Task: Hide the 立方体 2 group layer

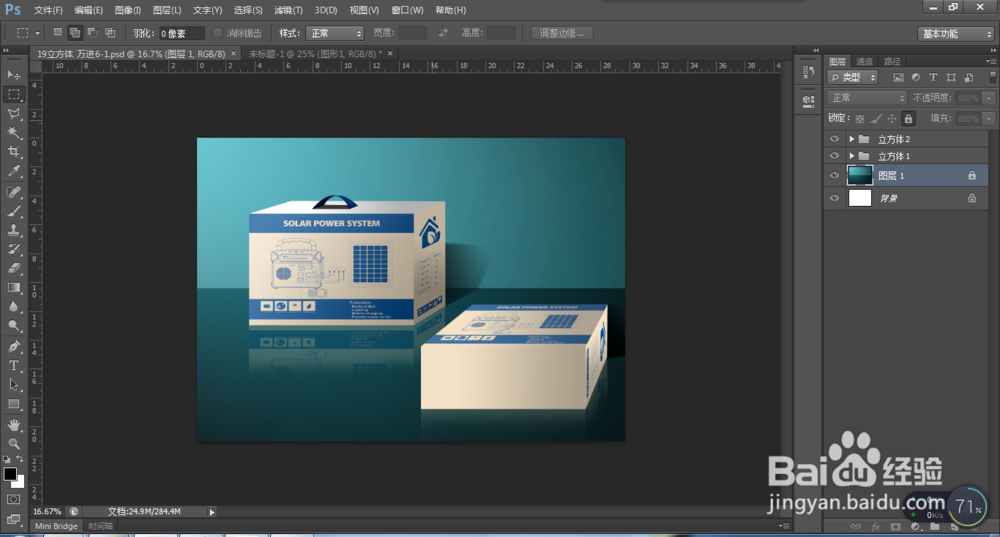Action: coord(835,139)
